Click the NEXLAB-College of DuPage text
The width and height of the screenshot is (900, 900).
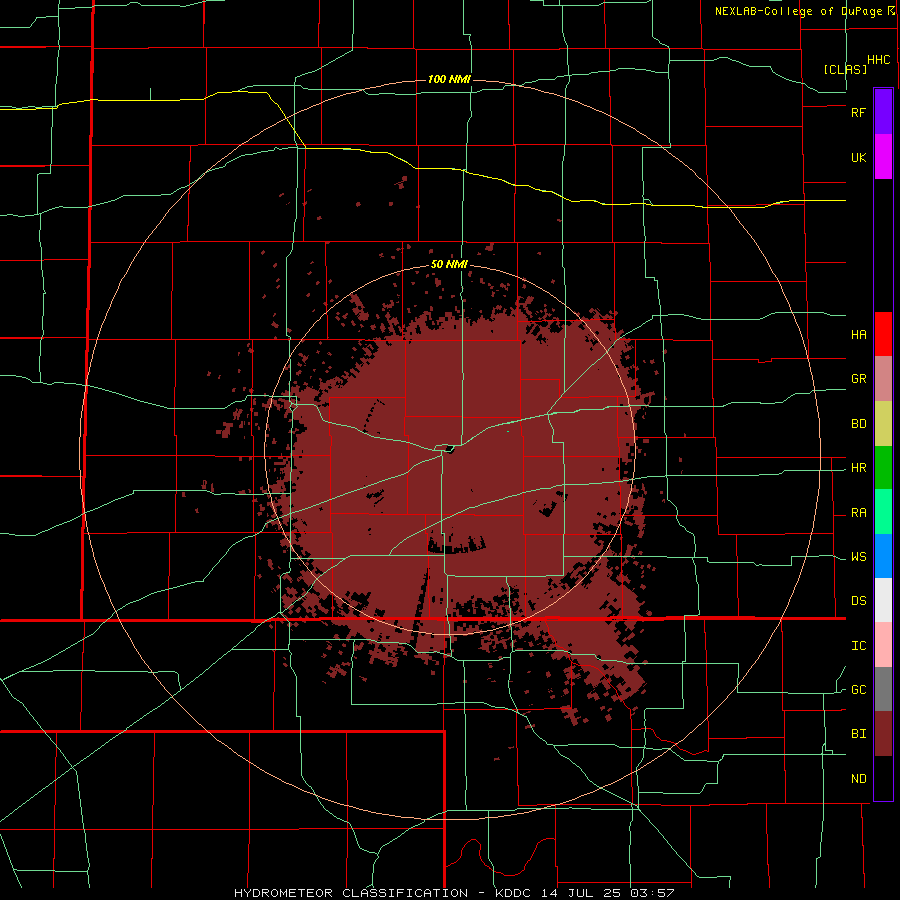[801, 11]
